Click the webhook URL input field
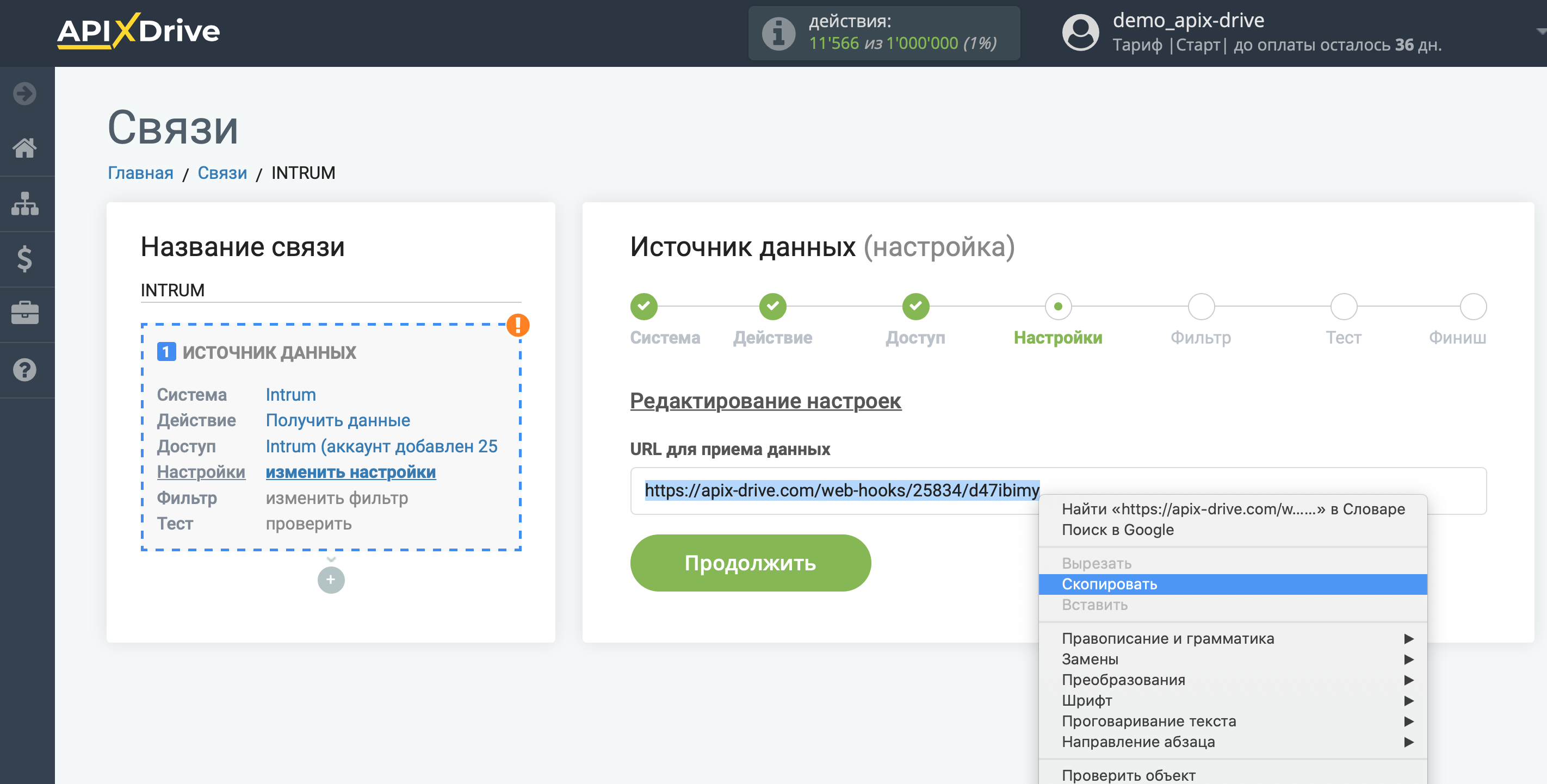The width and height of the screenshot is (1547, 784). click(x=1058, y=490)
